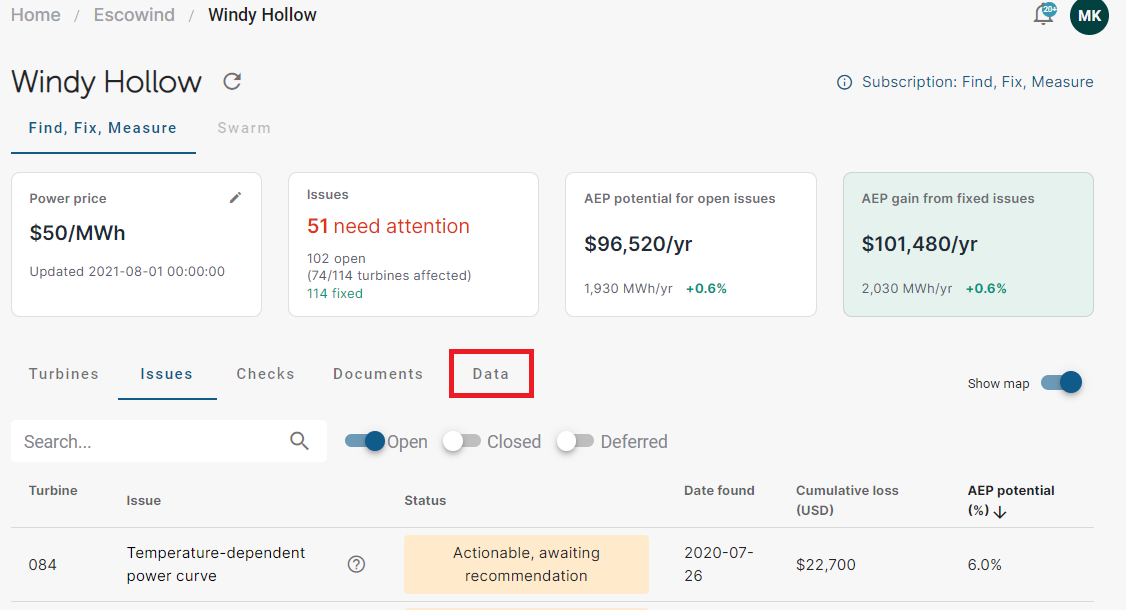Go to Escowind breadcrumb
This screenshot has height=610, width=1126.
(134, 15)
